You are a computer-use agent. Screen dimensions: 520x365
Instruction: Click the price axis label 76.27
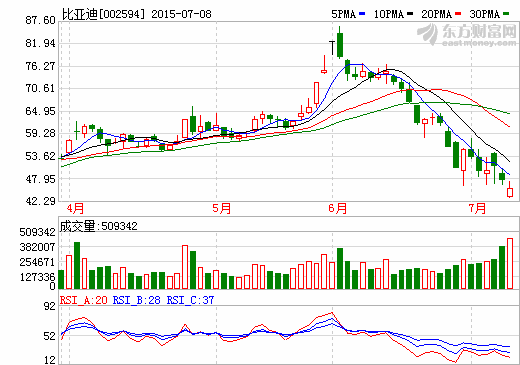[x=40, y=66]
